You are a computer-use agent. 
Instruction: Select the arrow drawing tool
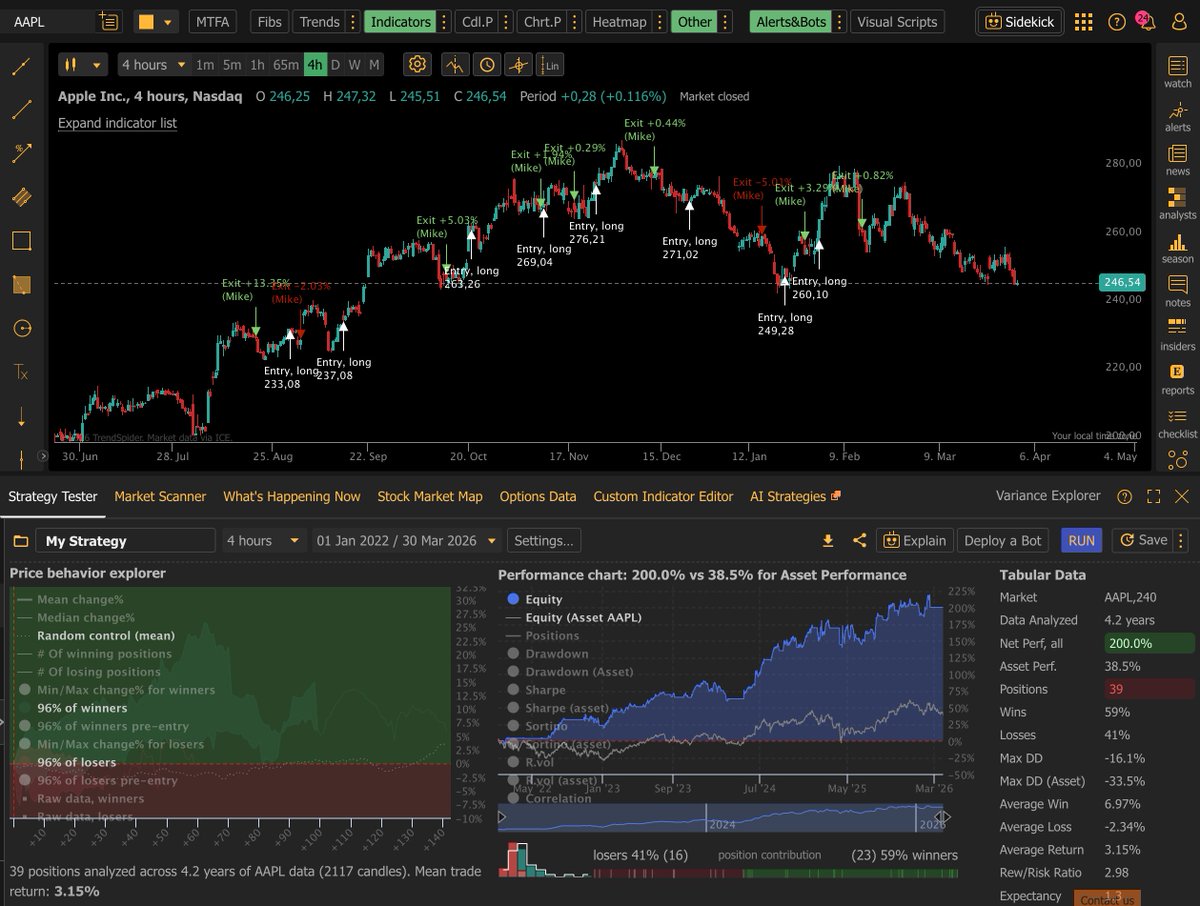pos(21,153)
